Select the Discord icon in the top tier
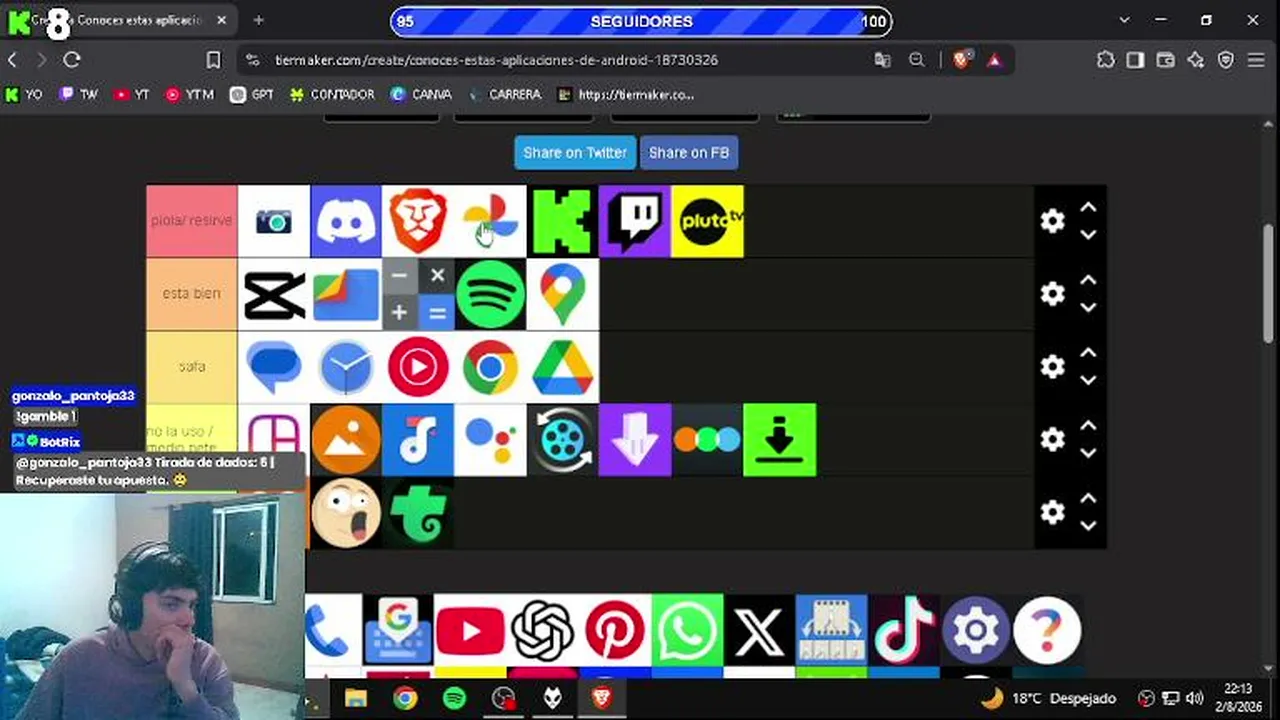 pos(346,221)
